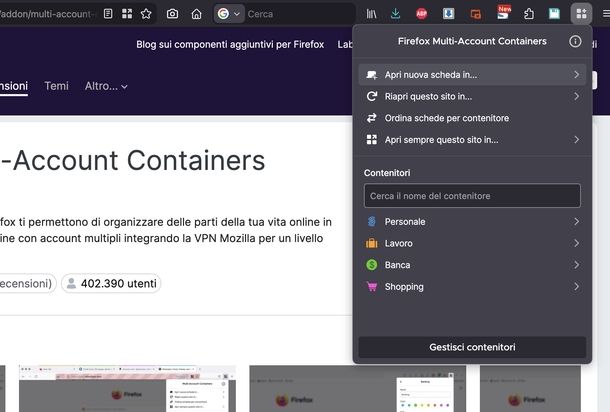Click the new tab icon in popup
Viewport: 610px width, 412px height.
tap(372, 75)
